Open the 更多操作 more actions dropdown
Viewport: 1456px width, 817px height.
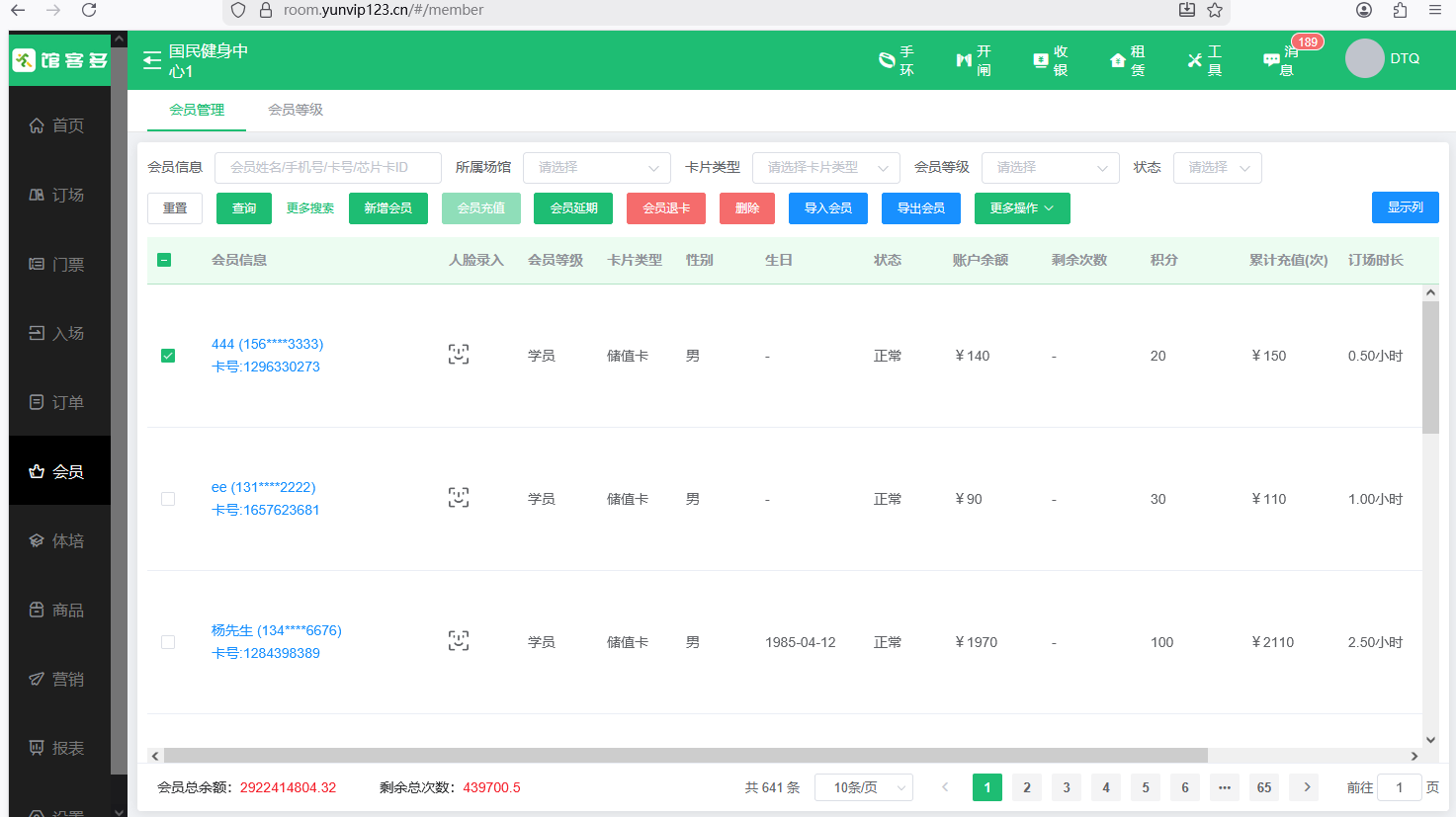[1021, 207]
